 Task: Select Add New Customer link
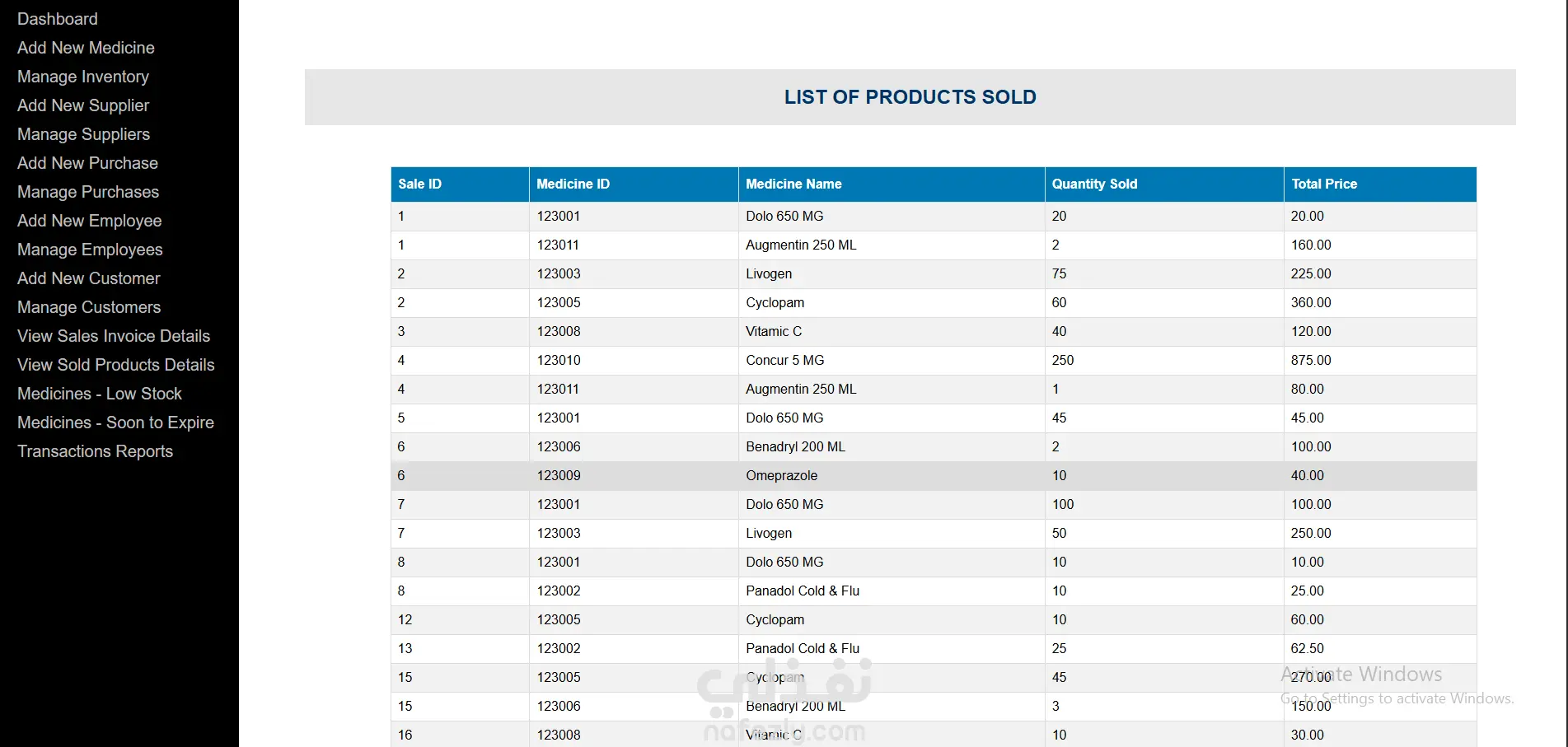tap(89, 278)
